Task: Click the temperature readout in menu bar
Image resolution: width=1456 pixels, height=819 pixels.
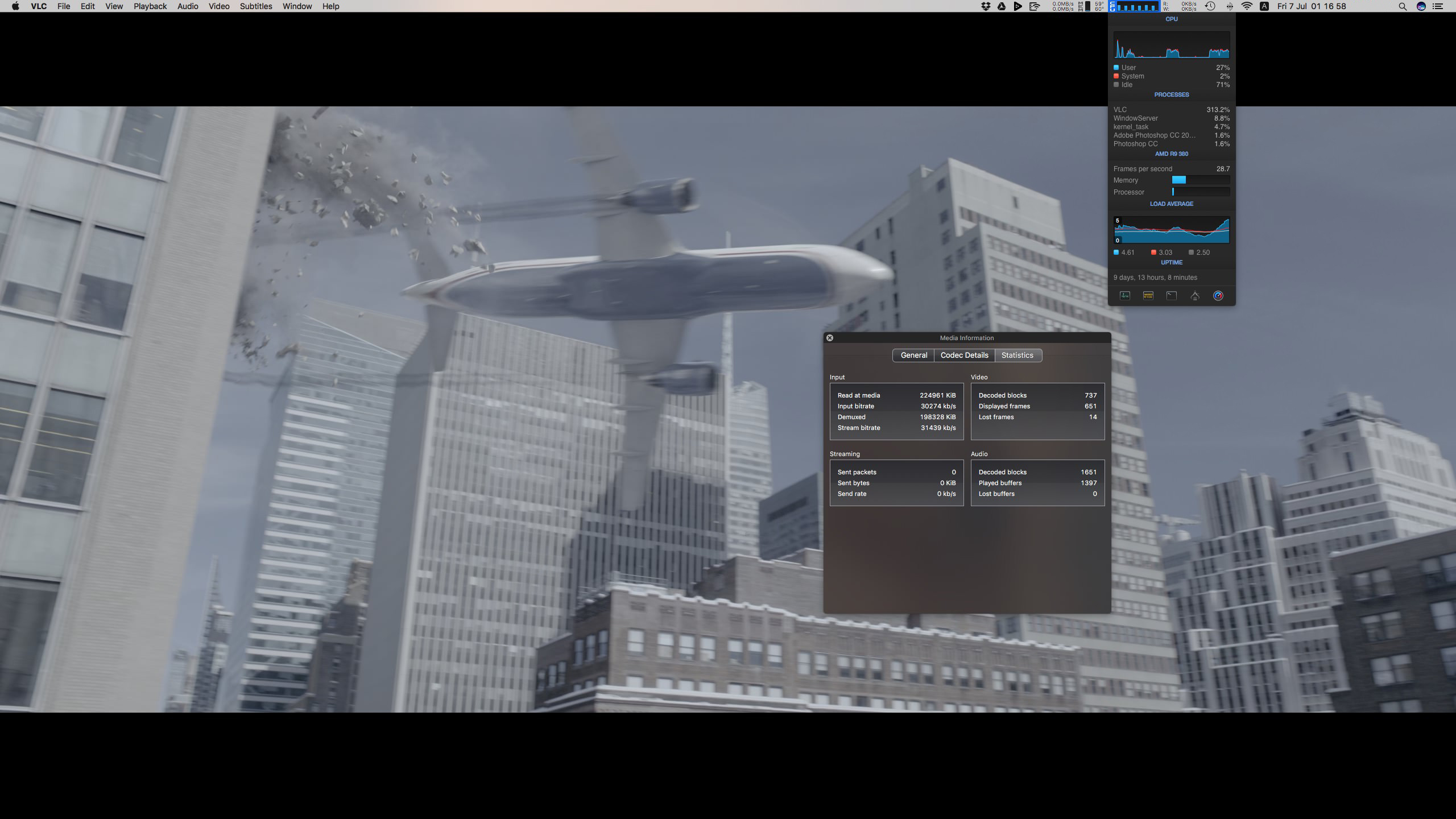Action: point(1099,6)
